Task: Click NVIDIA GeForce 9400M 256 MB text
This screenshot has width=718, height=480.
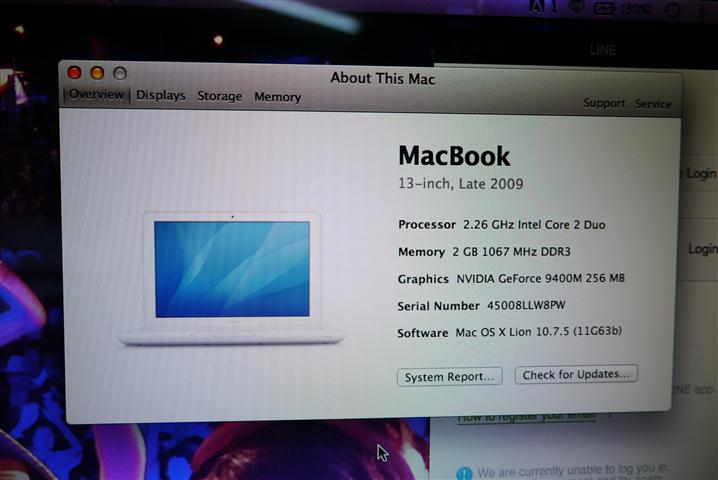Action: coord(540,278)
